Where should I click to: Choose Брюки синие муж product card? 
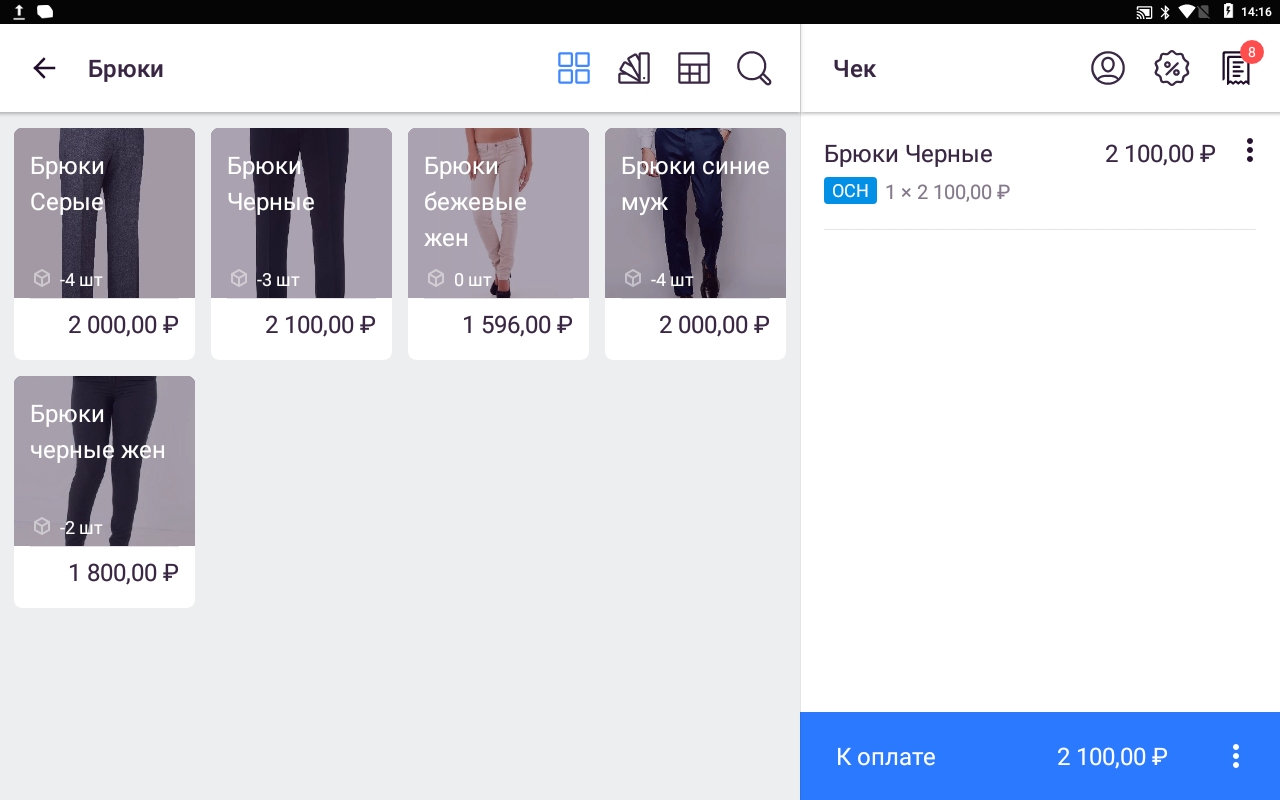[695, 243]
